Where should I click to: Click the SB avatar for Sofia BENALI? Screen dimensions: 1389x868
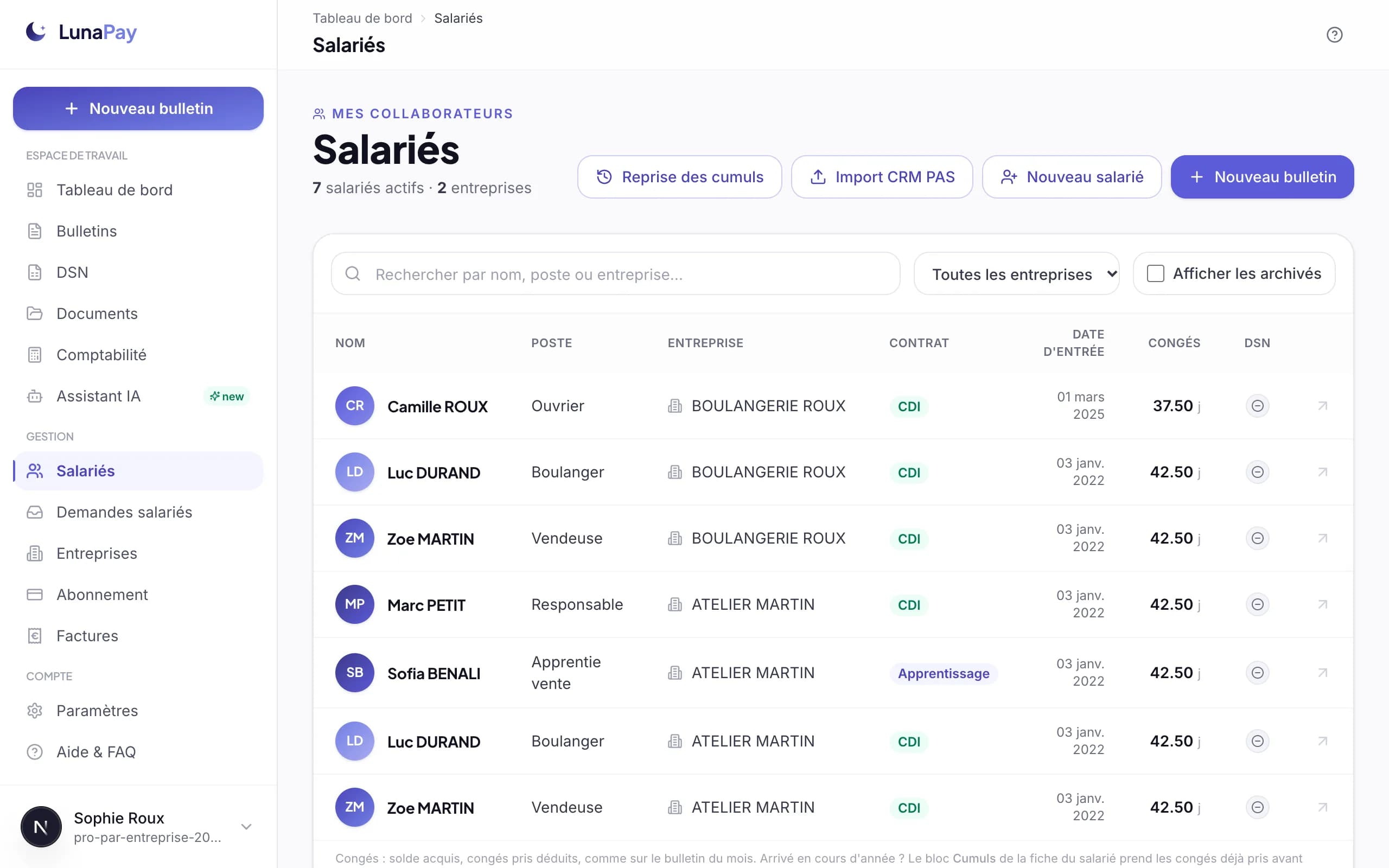[x=355, y=673]
